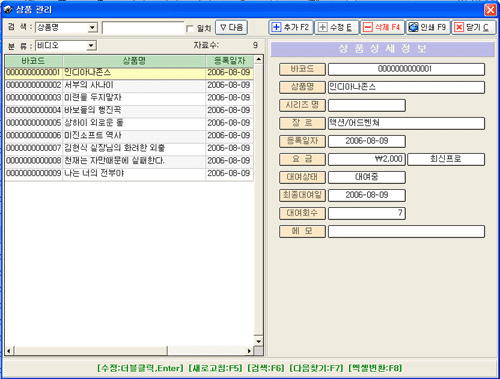Screen dimensions: 500x379
Task: Click the list scroll down arrow
Action: pos(259,341)
